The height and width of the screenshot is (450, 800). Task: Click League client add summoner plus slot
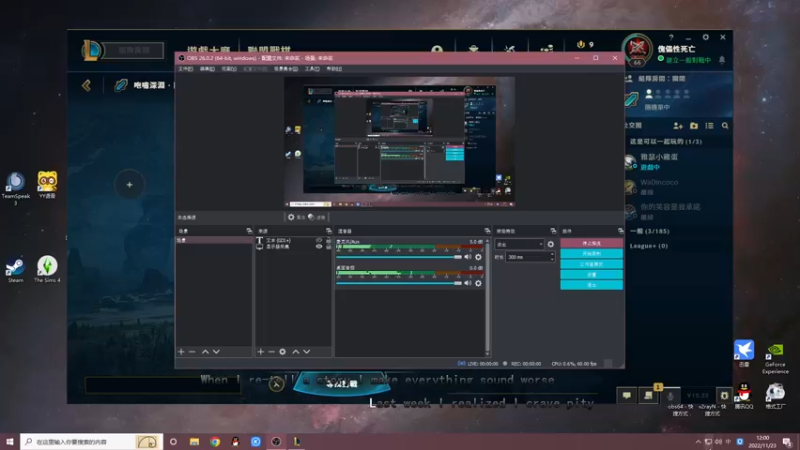point(130,185)
